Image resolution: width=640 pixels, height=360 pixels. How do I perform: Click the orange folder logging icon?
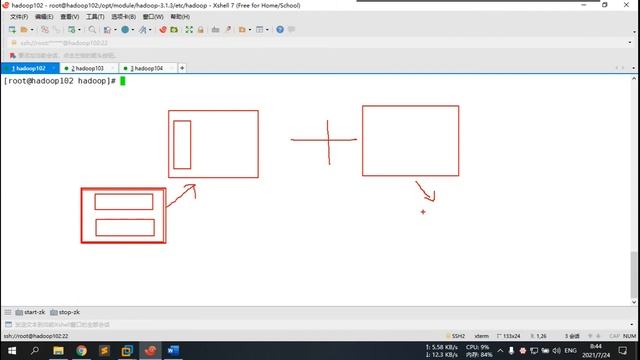pos(242,29)
